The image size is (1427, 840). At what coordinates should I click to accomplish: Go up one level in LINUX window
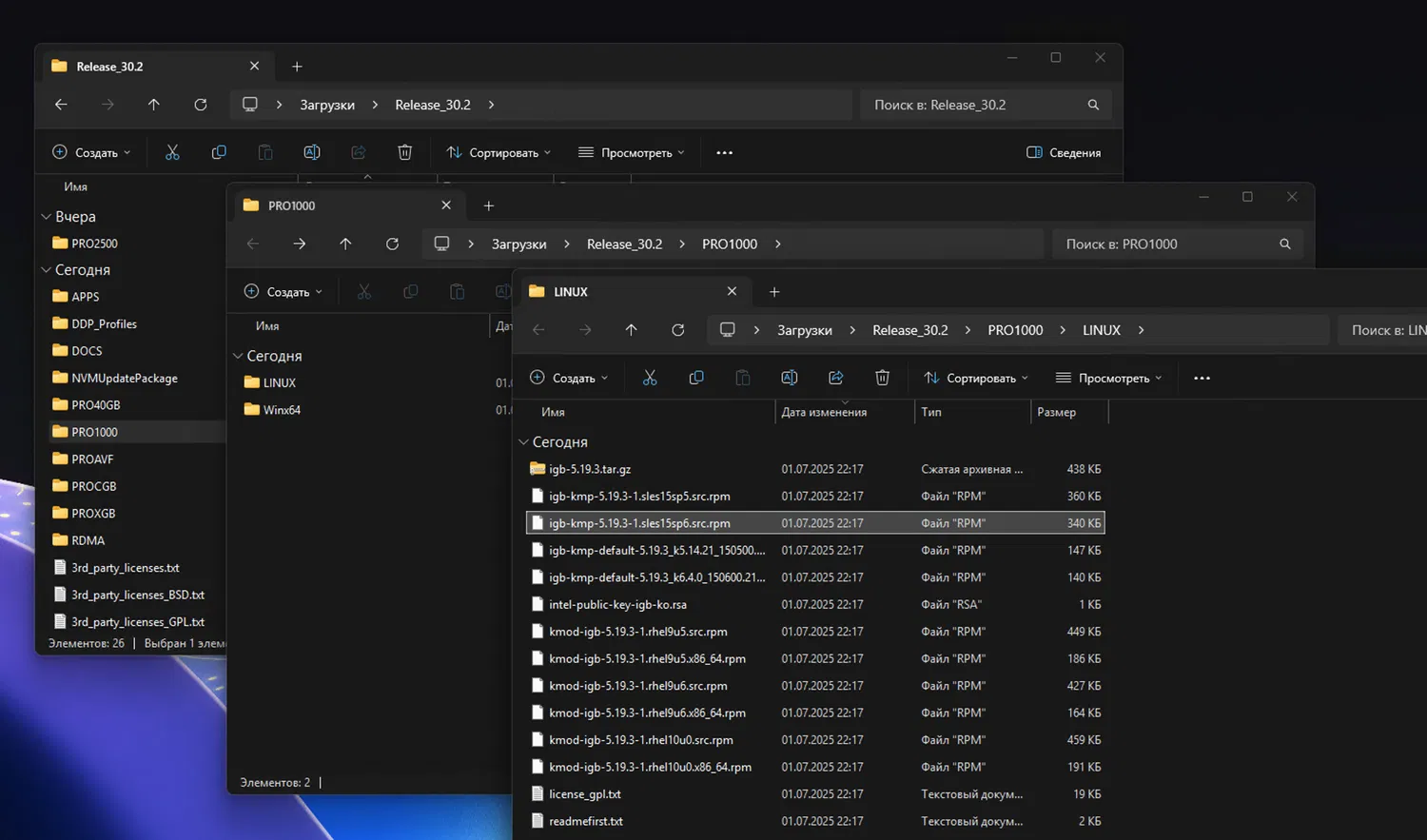[x=631, y=330]
